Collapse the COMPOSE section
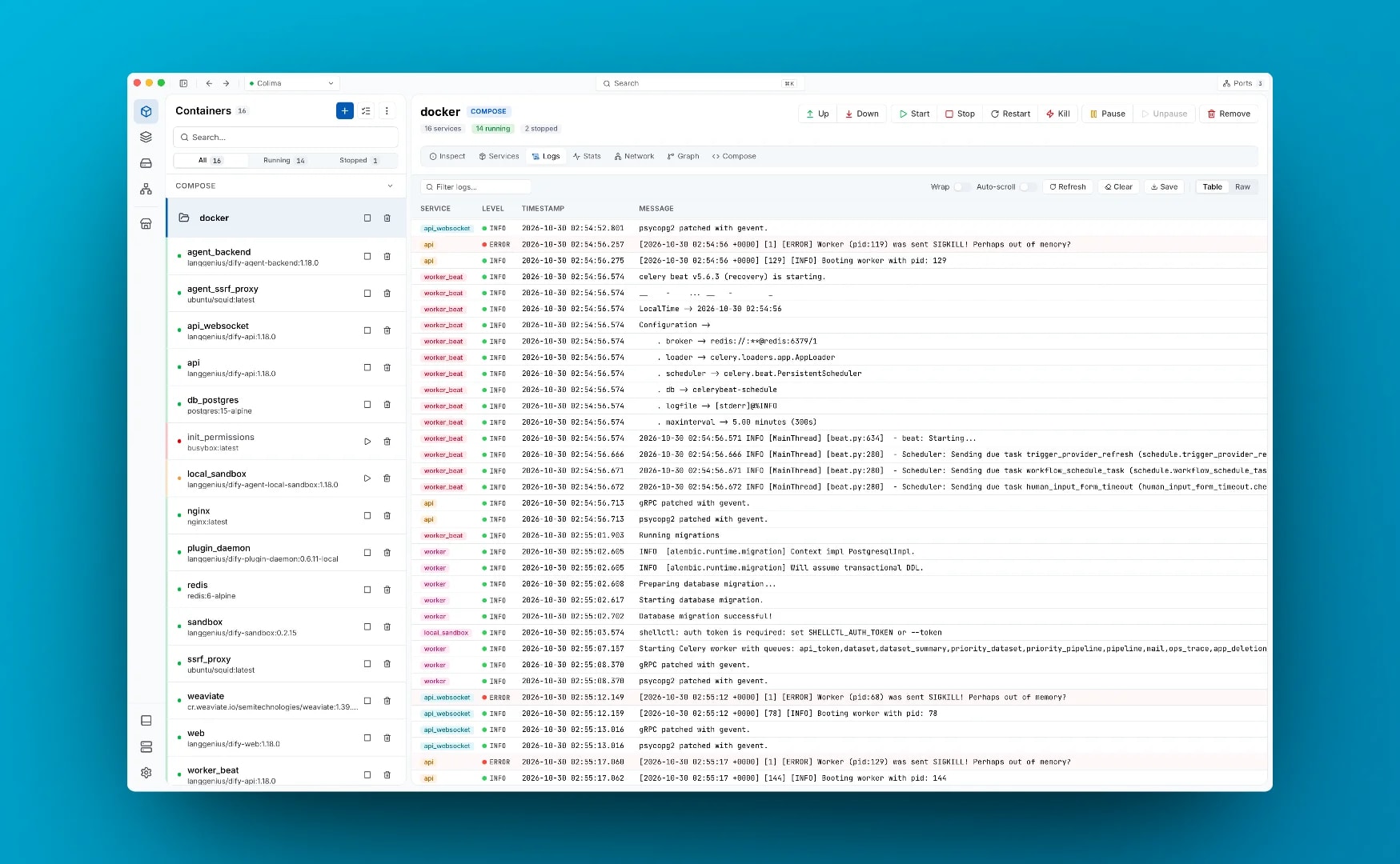 point(390,186)
